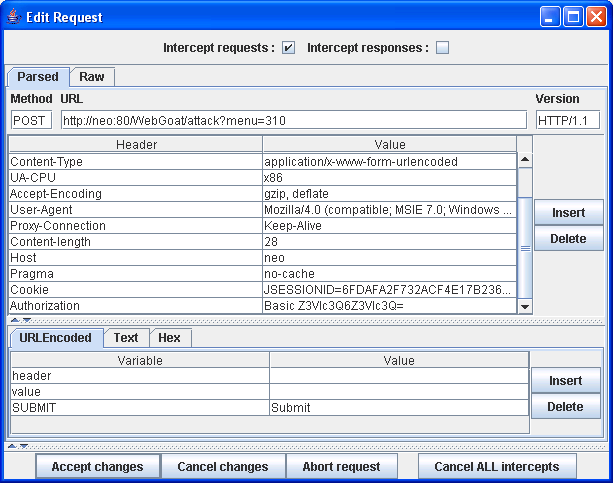The width and height of the screenshot is (613, 483).
Task: Click the Insert button next to the header table
Action: tap(568, 213)
